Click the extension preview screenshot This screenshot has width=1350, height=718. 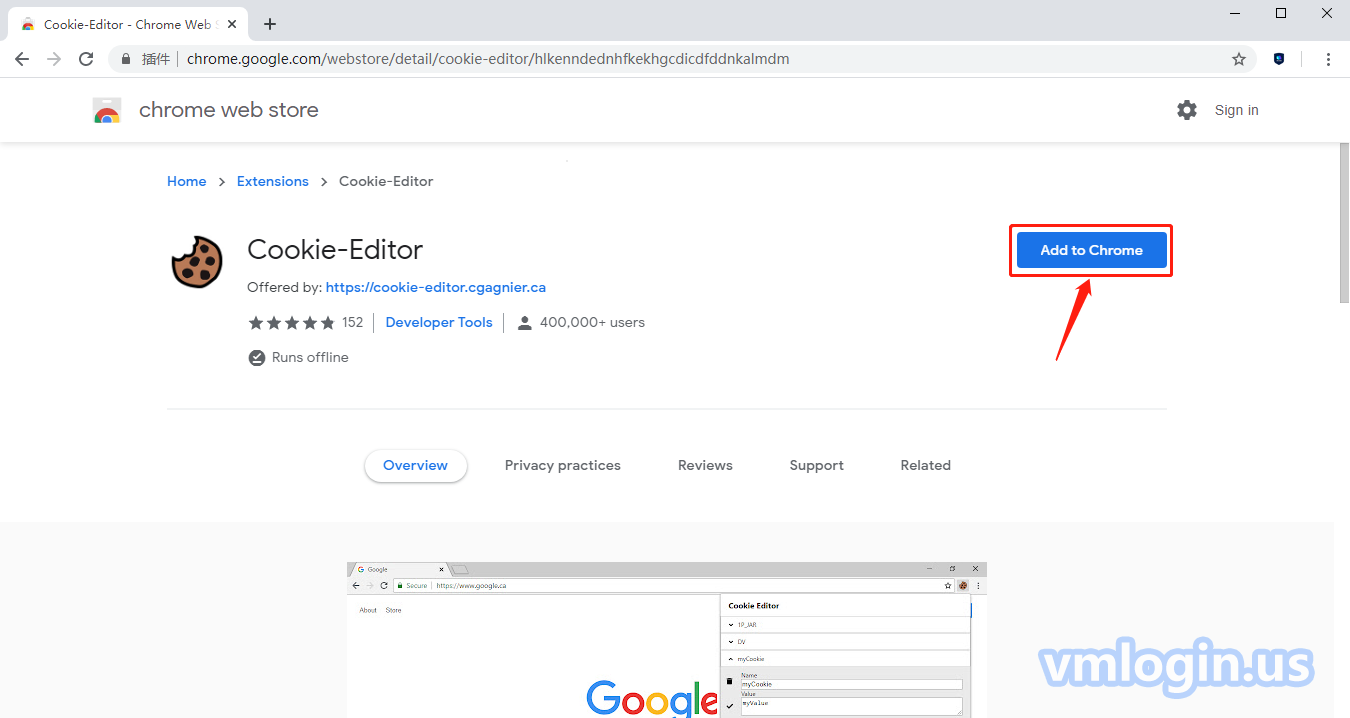[x=666, y=640]
